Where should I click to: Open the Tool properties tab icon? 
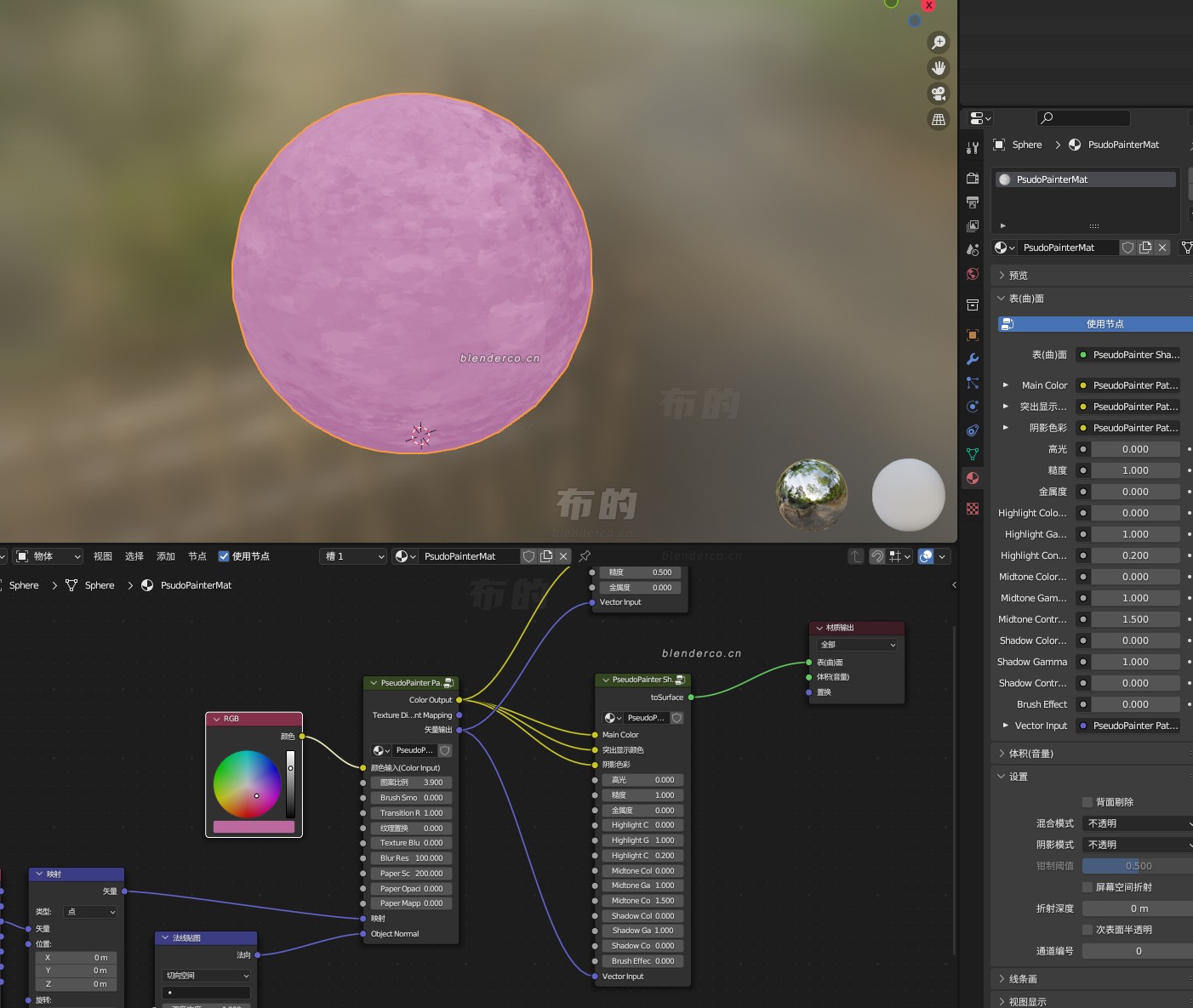tap(973, 148)
